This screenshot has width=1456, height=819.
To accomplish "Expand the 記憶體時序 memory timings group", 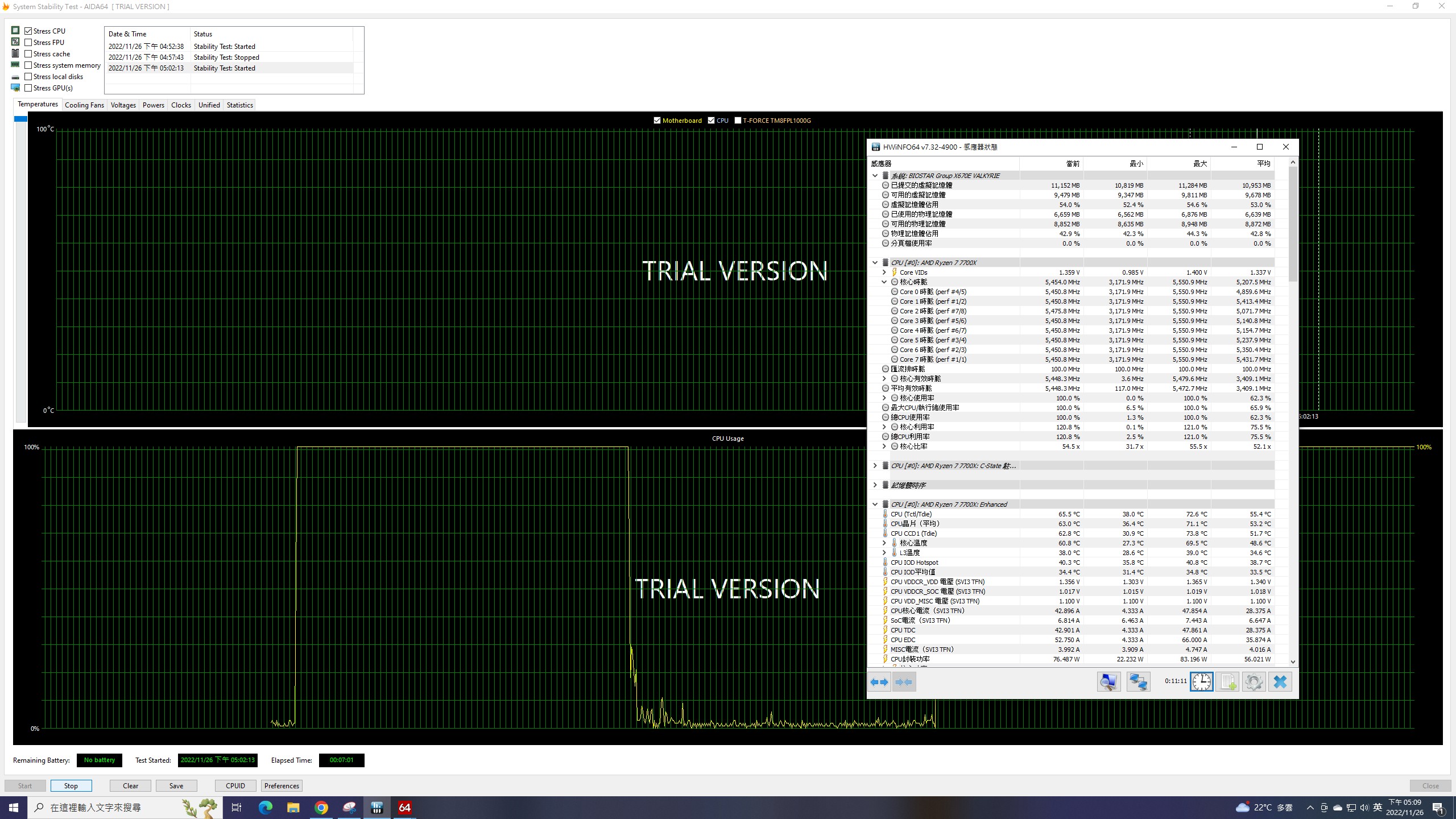I will click(875, 485).
